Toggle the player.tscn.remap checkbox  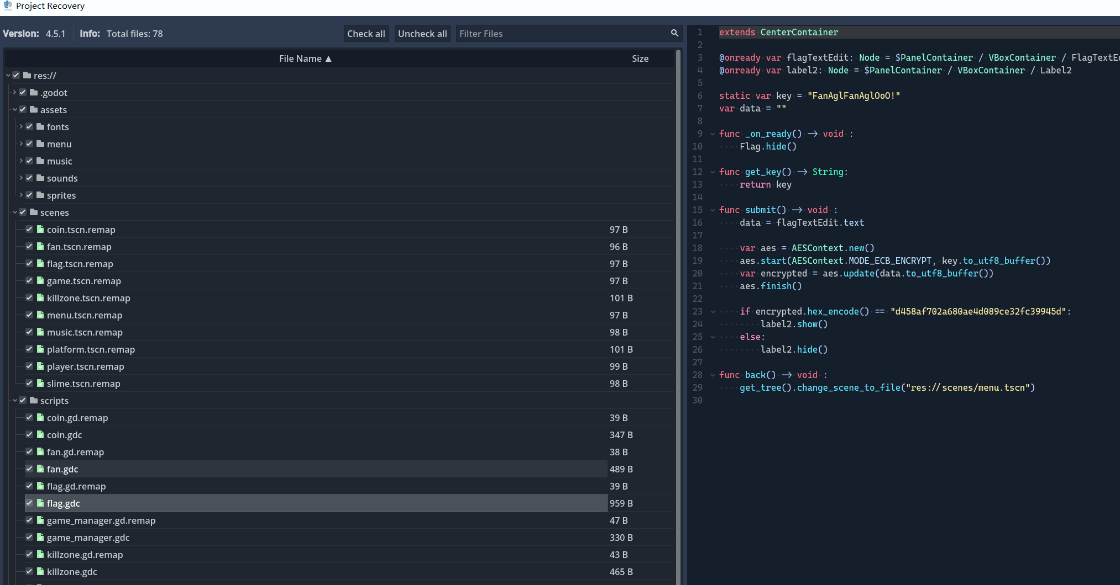(x=29, y=367)
